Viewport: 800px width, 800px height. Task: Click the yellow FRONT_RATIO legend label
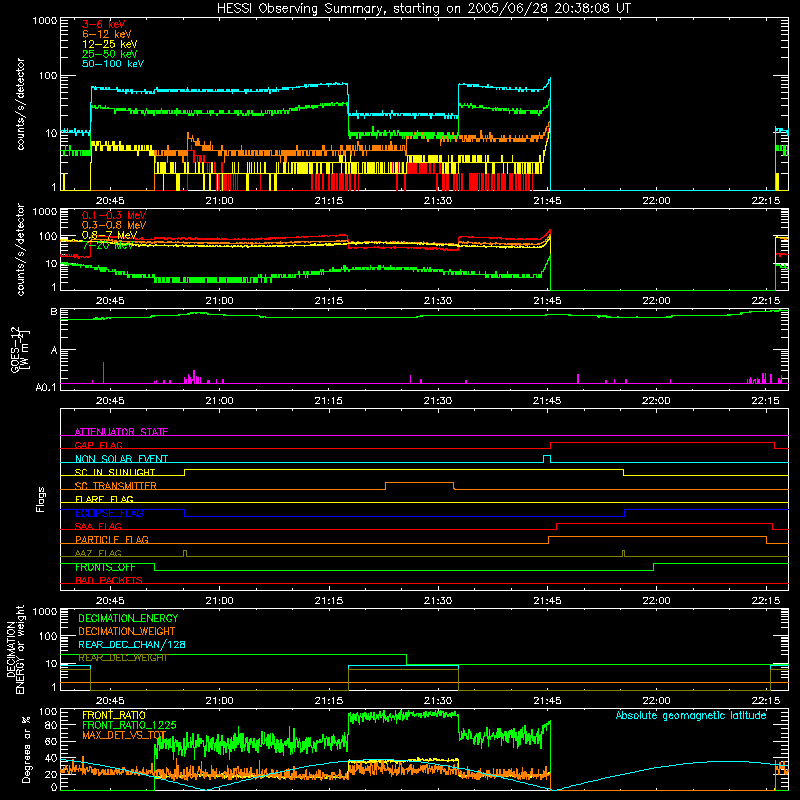click(x=114, y=715)
